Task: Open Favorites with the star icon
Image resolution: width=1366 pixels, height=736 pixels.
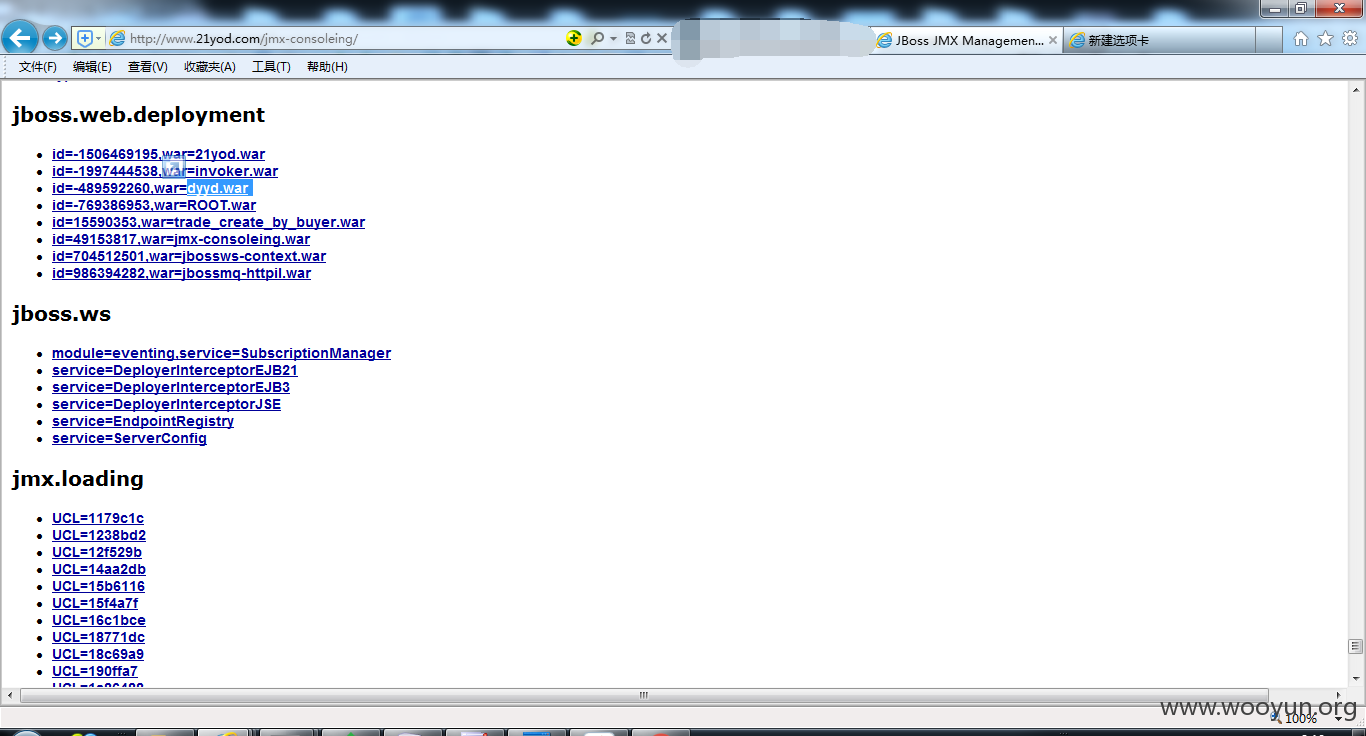Action: pyautogui.click(x=1326, y=39)
